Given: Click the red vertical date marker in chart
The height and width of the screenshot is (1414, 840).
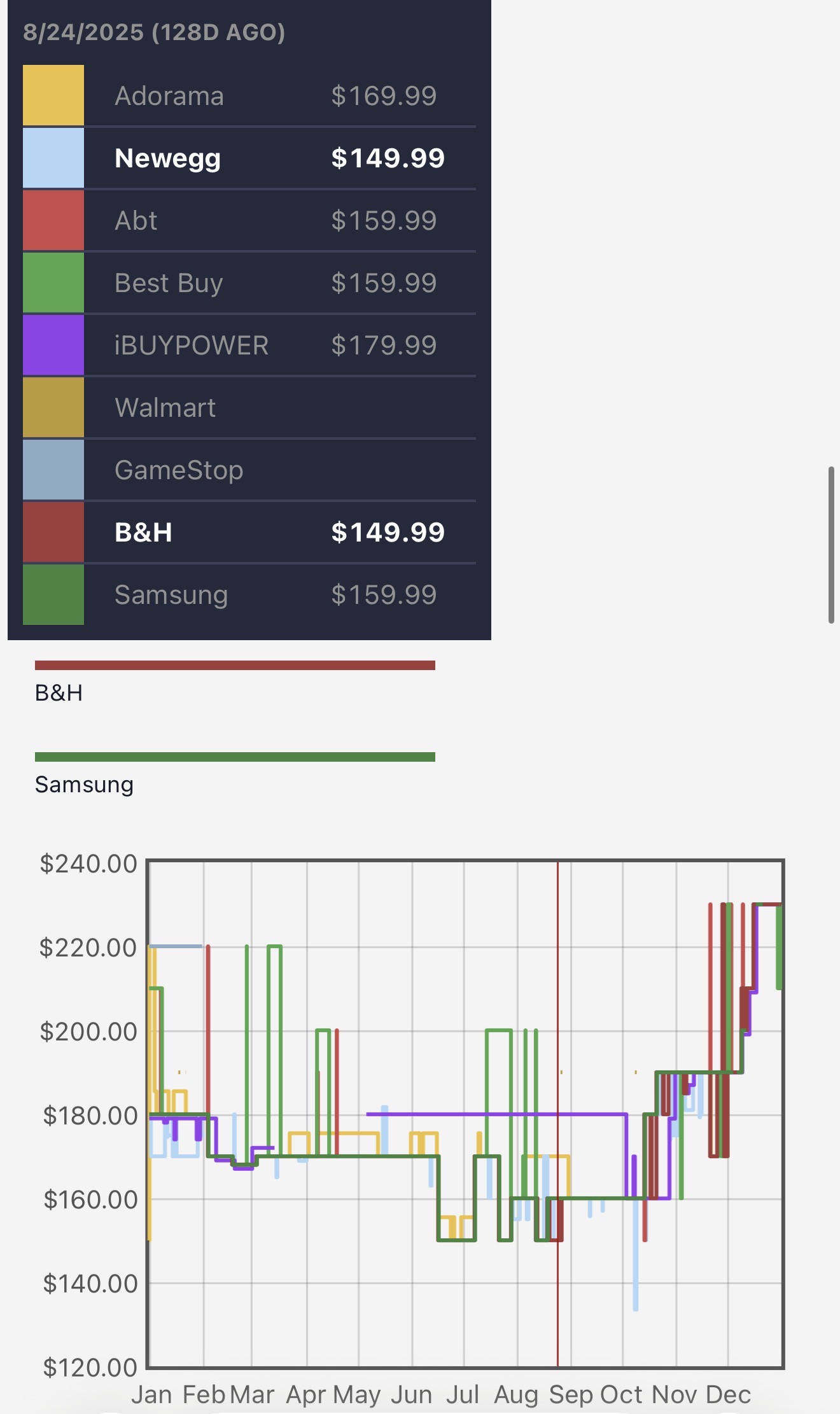Looking at the screenshot, I should [557, 1114].
